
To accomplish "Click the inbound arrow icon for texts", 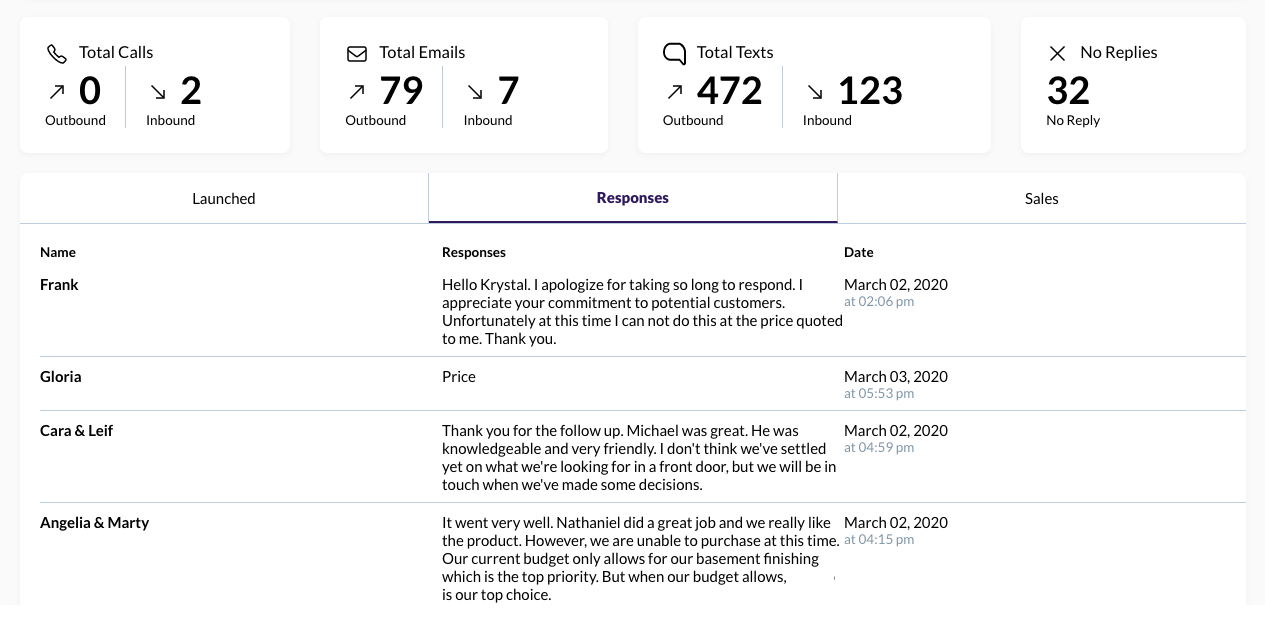I will point(815,92).
